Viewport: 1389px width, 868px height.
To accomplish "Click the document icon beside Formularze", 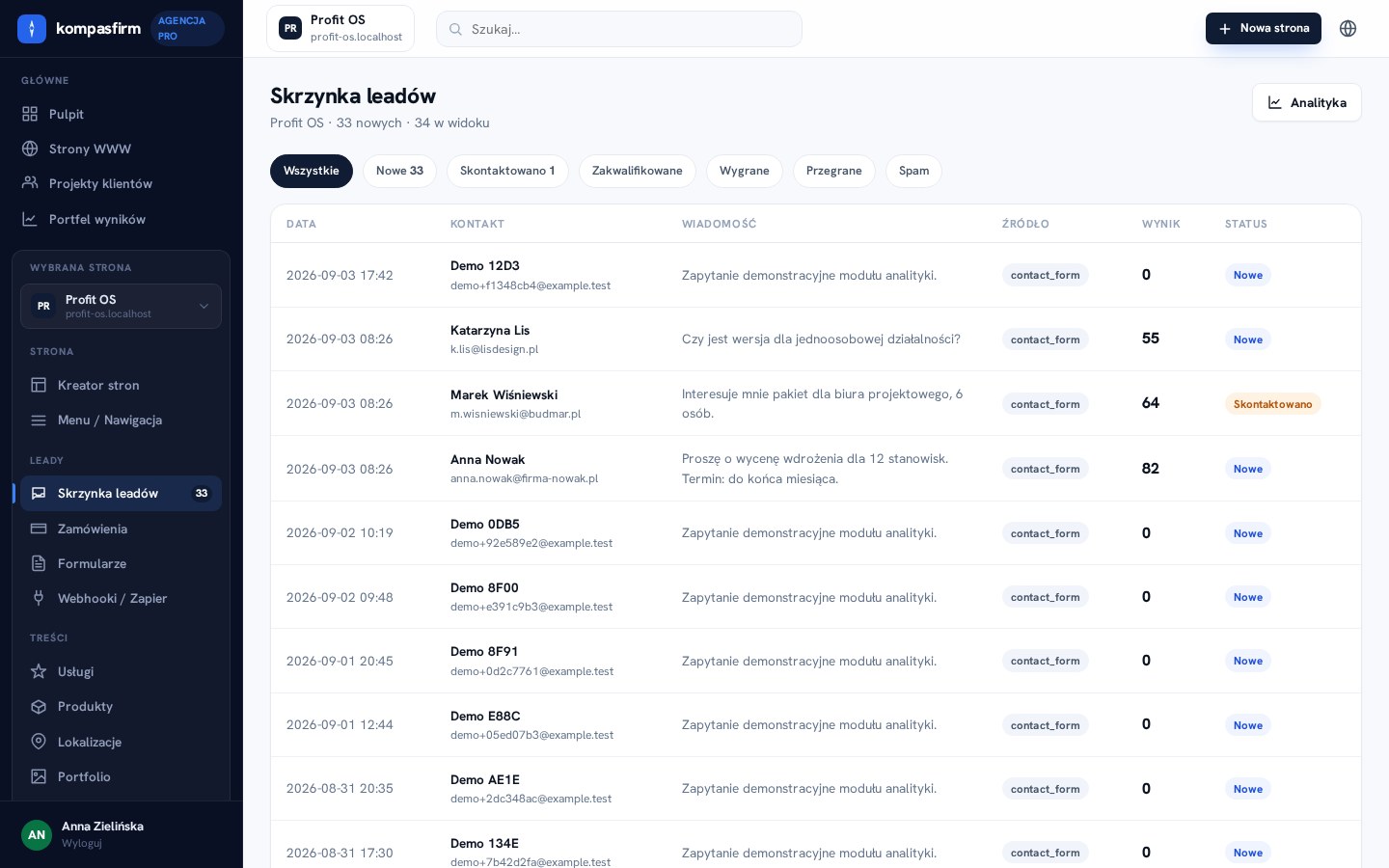I will point(39,563).
